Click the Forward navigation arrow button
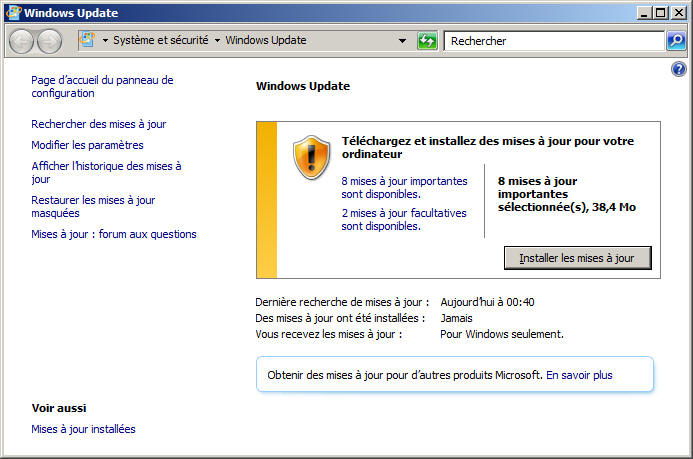This screenshot has height=459, width=693. (49, 42)
